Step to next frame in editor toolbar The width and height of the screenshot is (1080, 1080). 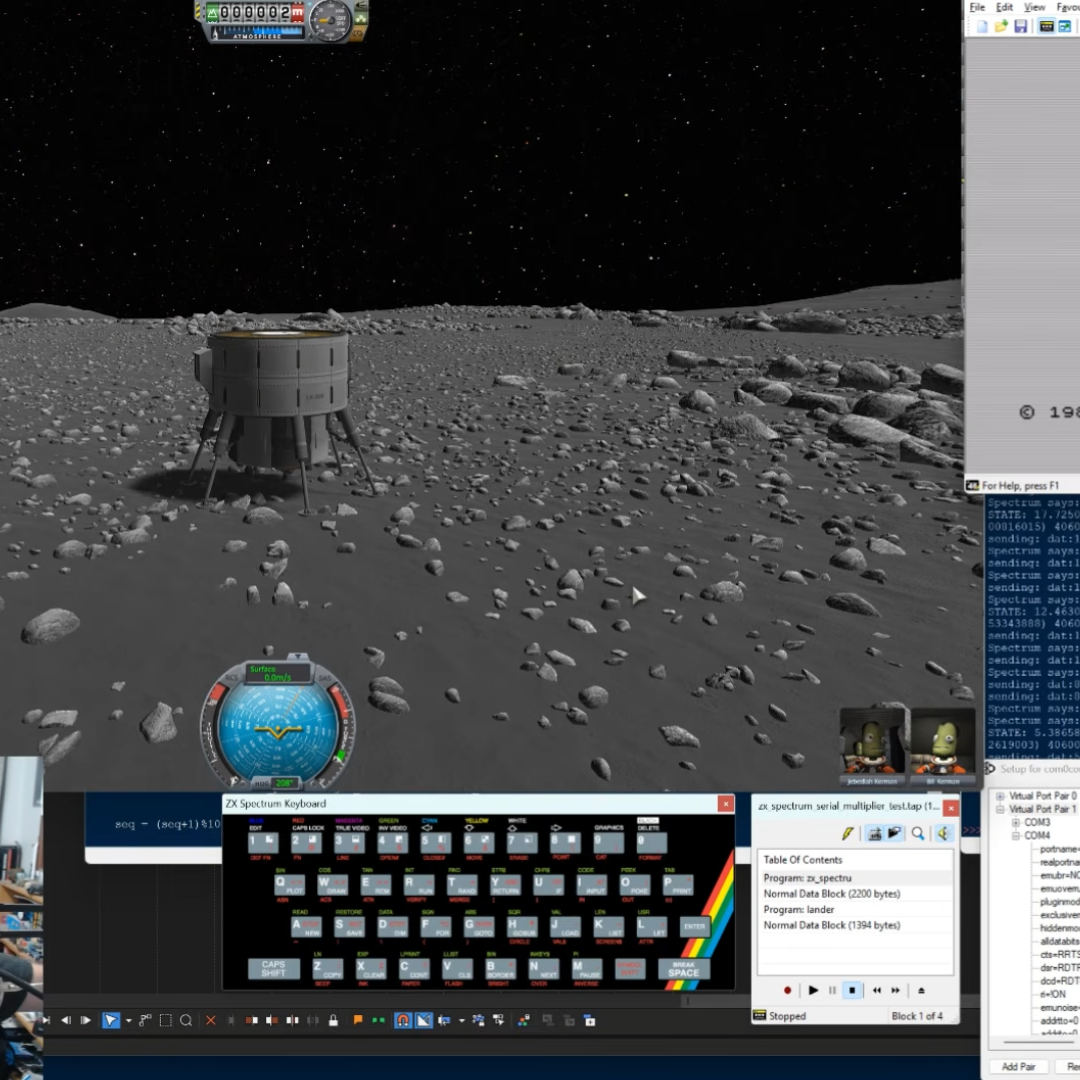(85, 1020)
